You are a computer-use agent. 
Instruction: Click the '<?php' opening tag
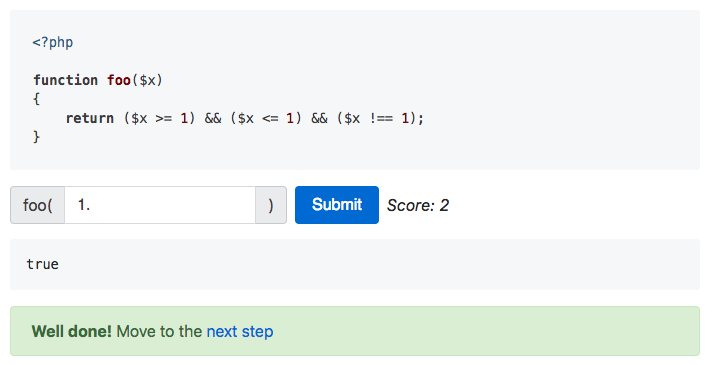pos(53,42)
